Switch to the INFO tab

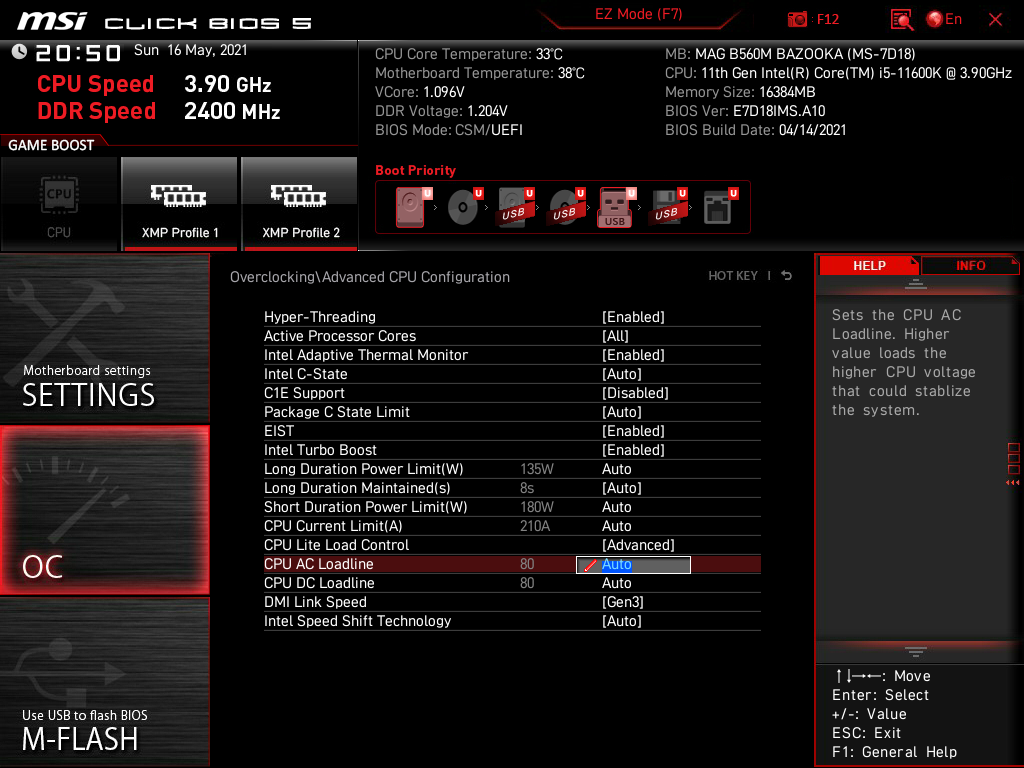970,265
